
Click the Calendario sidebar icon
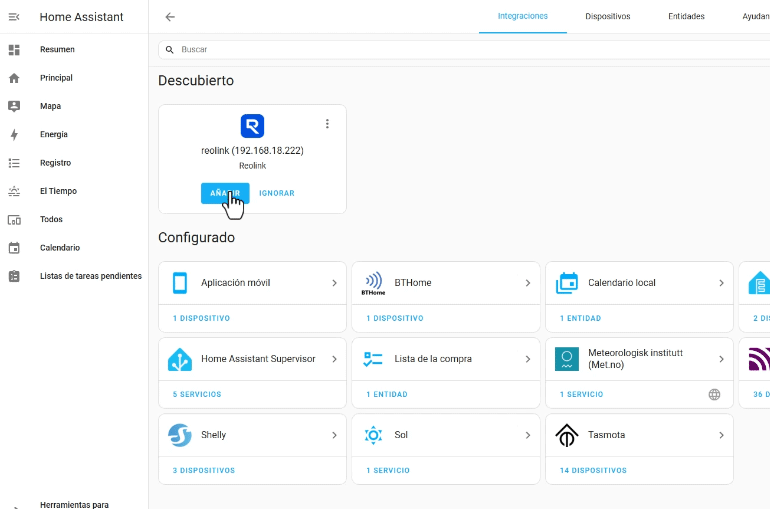14,248
